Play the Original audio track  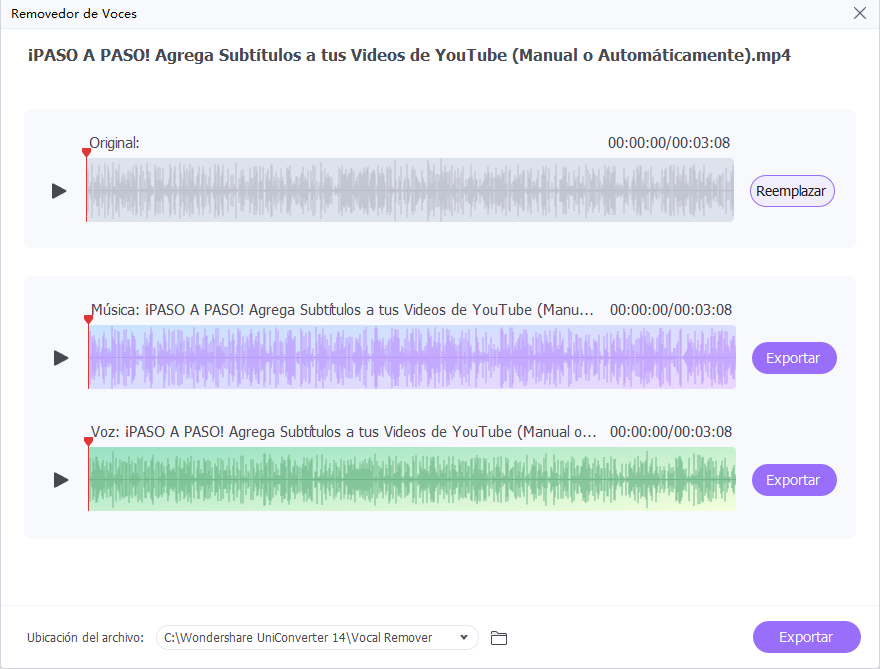click(59, 190)
